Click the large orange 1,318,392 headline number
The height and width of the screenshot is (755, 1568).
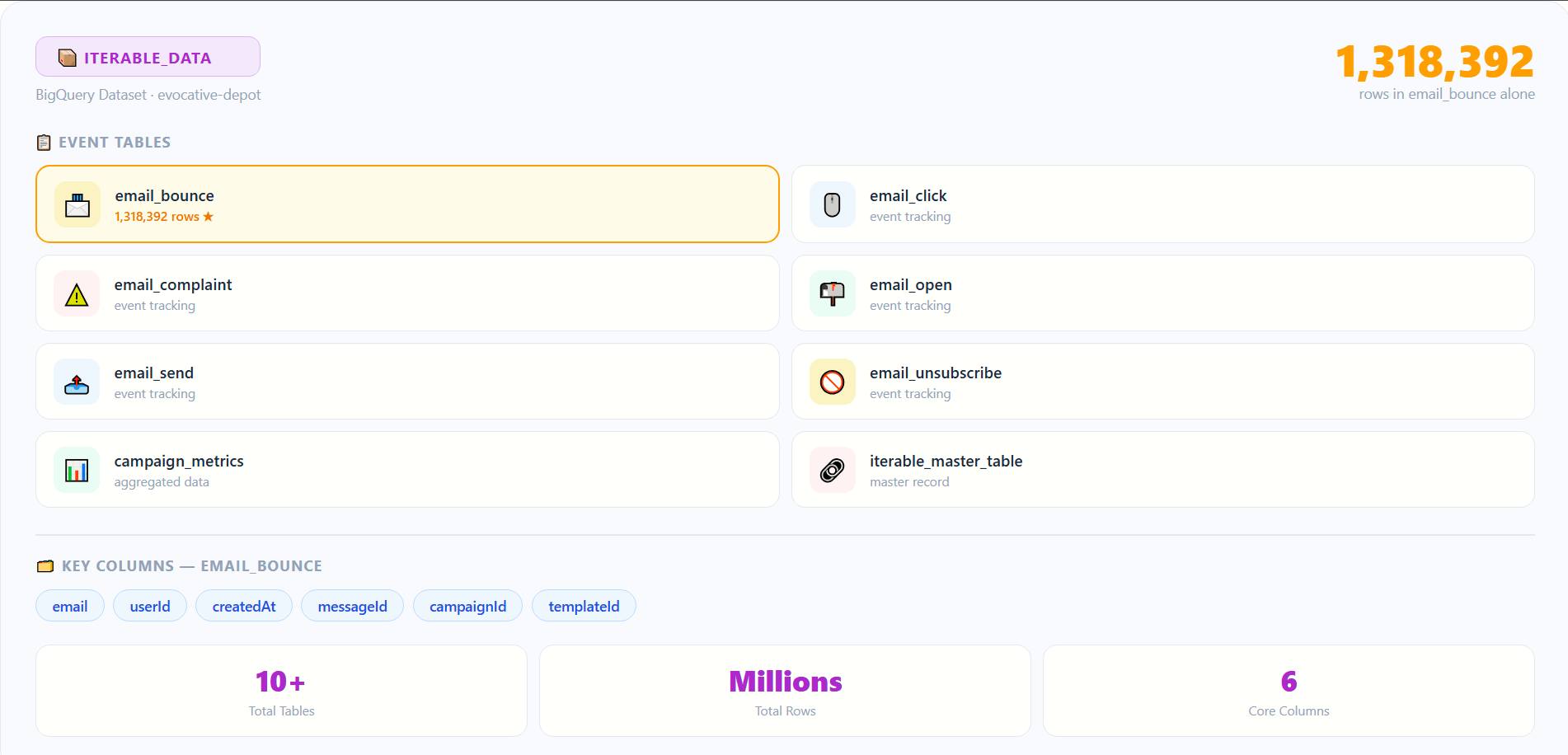coord(1434,62)
